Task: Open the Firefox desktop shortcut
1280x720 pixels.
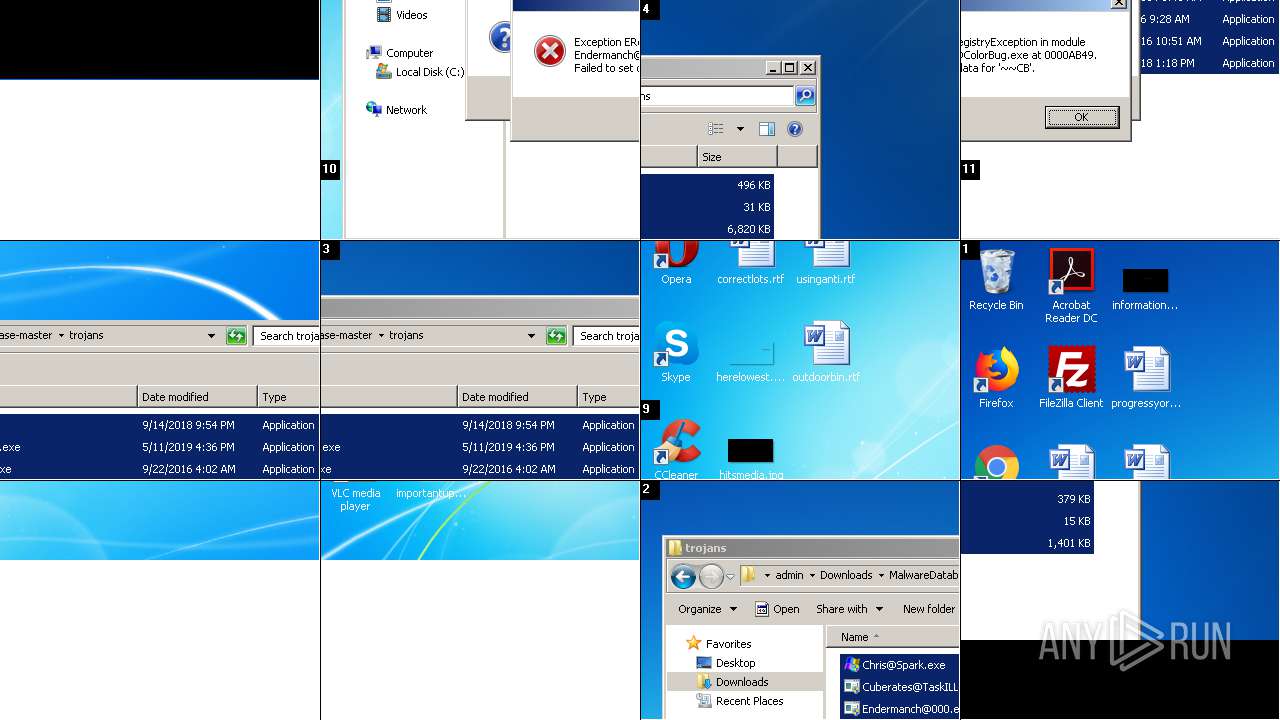Action: pos(996,377)
